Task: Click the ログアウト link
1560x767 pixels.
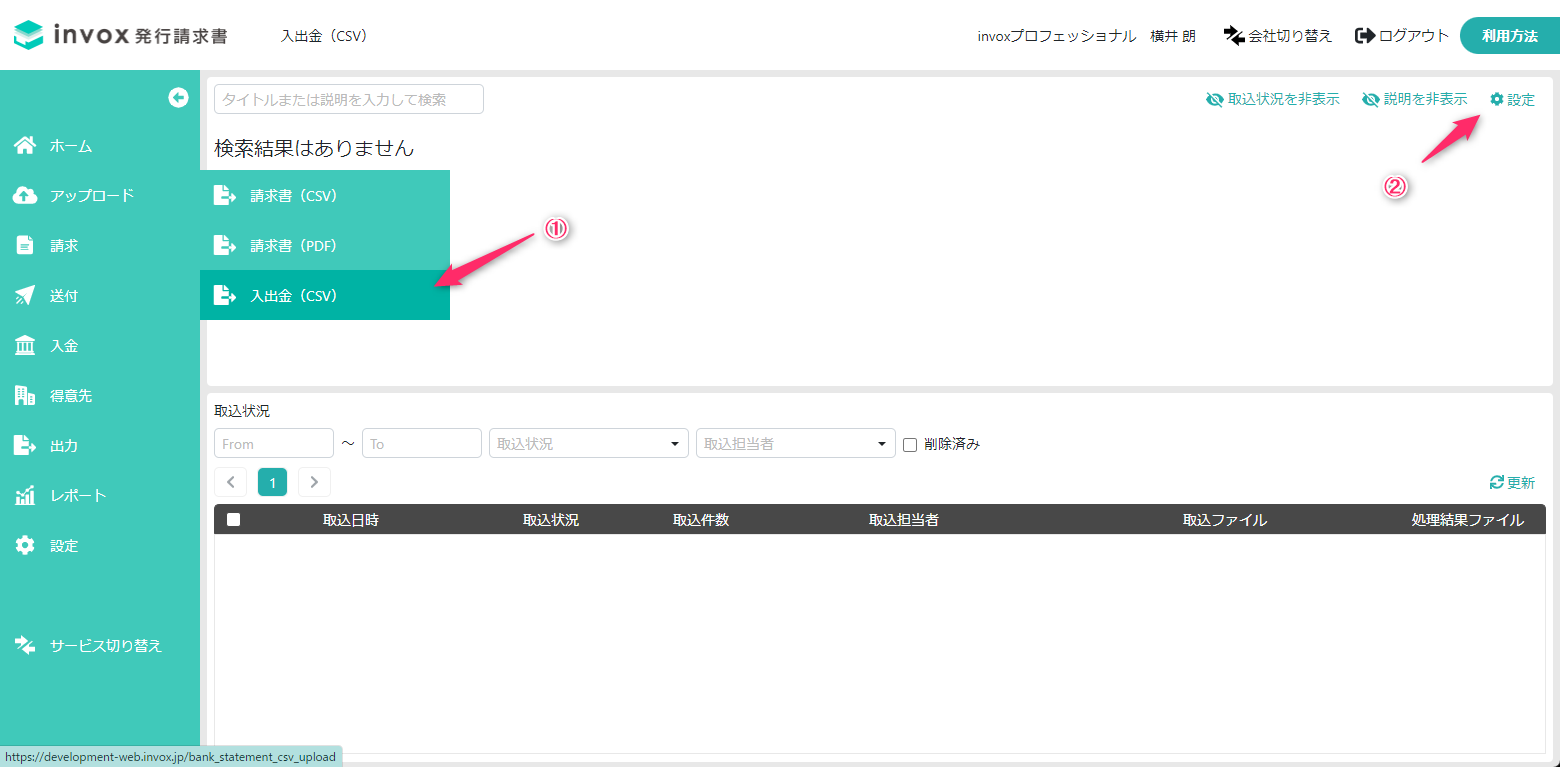Action: (x=1401, y=36)
